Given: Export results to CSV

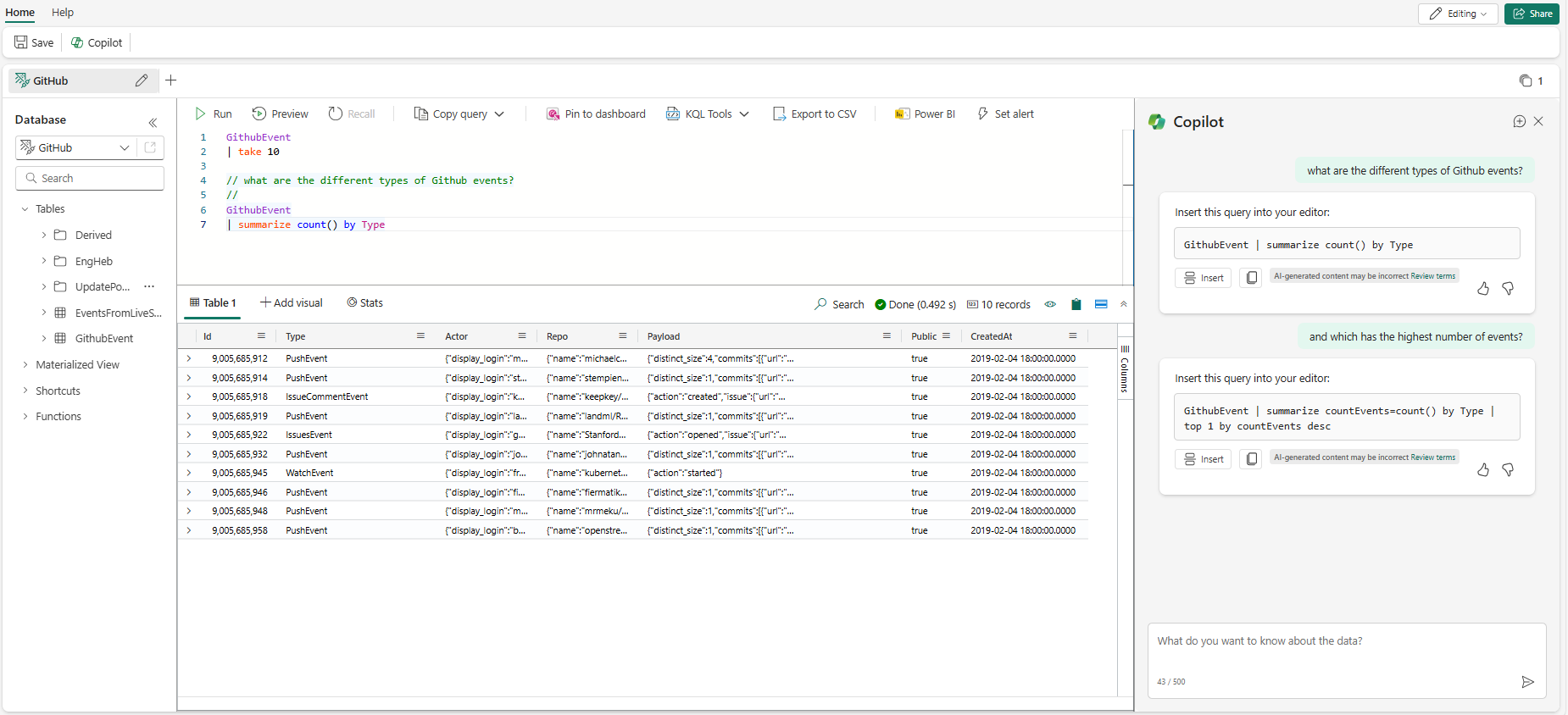Looking at the screenshot, I should [815, 114].
